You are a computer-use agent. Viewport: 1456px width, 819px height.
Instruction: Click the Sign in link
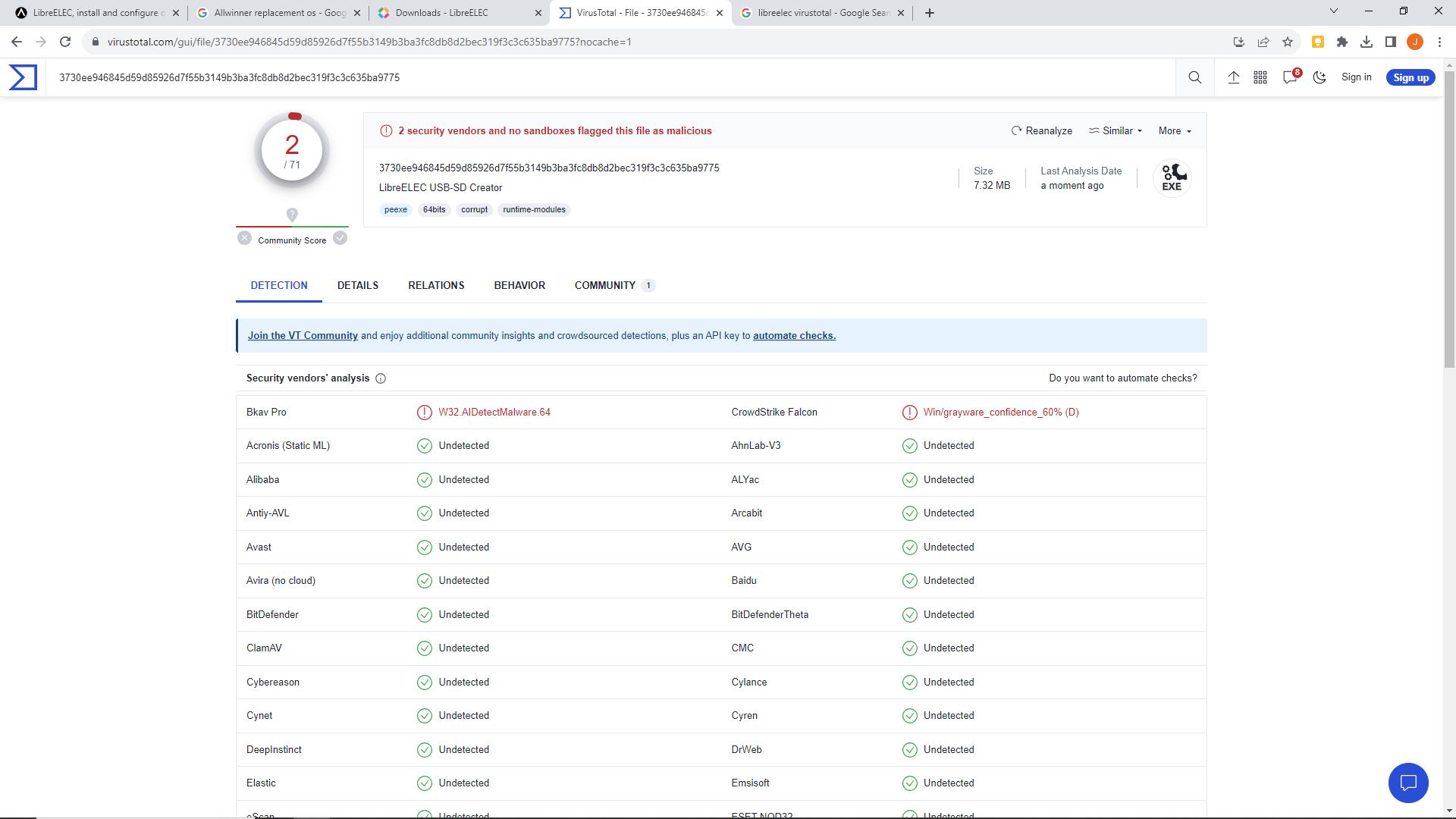(x=1356, y=77)
